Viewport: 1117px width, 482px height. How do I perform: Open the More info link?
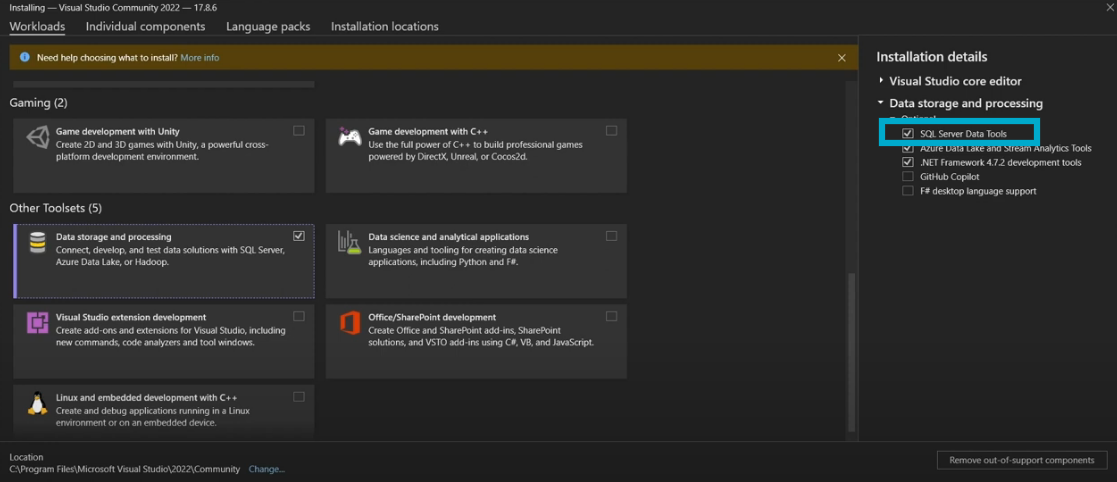pyautogui.click(x=199, y=58)
